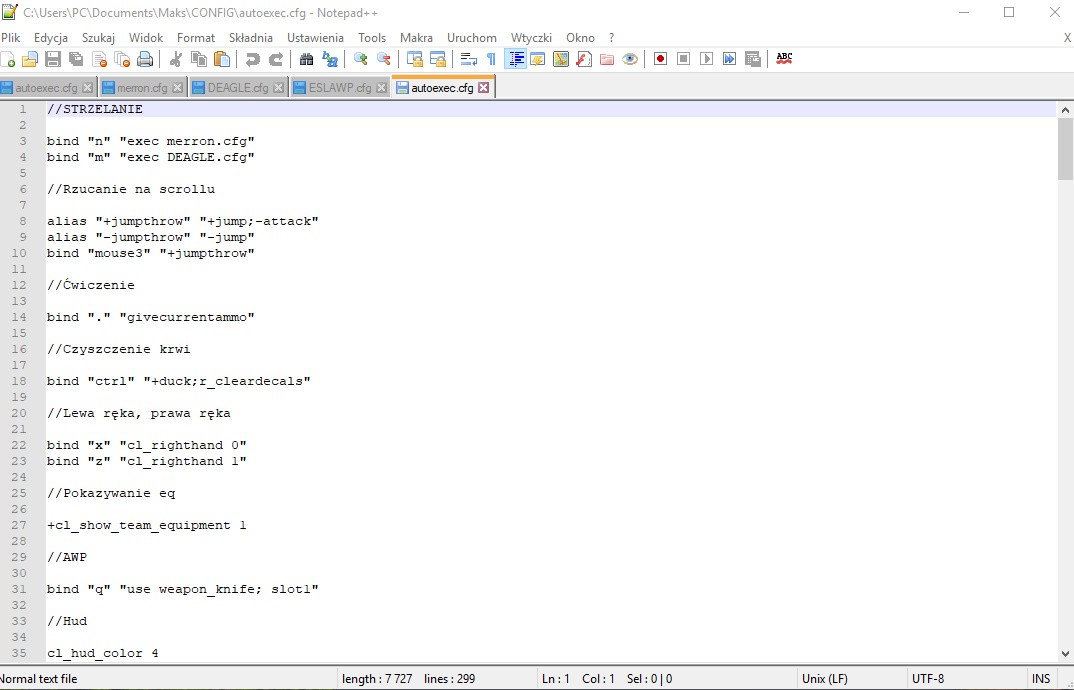Click the Close All documents toolbar icon
The height and width of the screenshot is (690, 1074).
[x=122, y=60]
